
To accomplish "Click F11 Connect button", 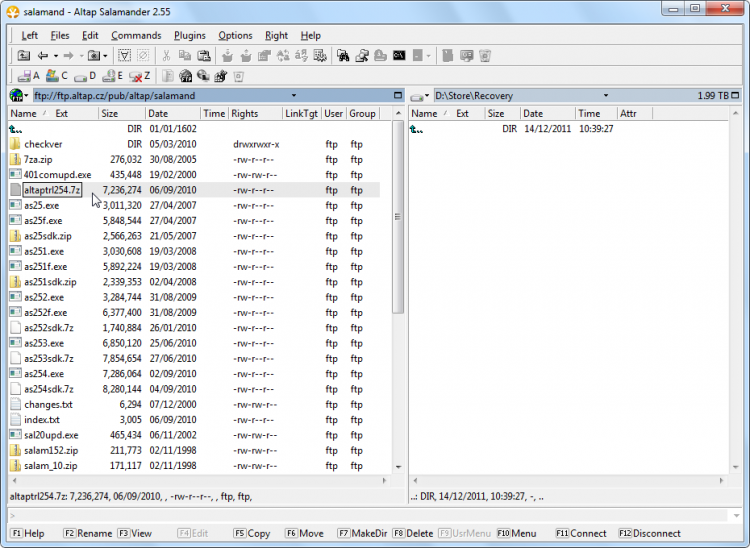I will [x=581, y=533].
